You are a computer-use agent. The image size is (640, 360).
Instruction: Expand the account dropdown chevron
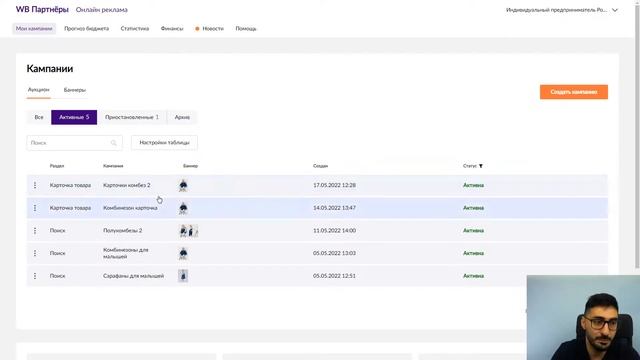coord(615,10)
